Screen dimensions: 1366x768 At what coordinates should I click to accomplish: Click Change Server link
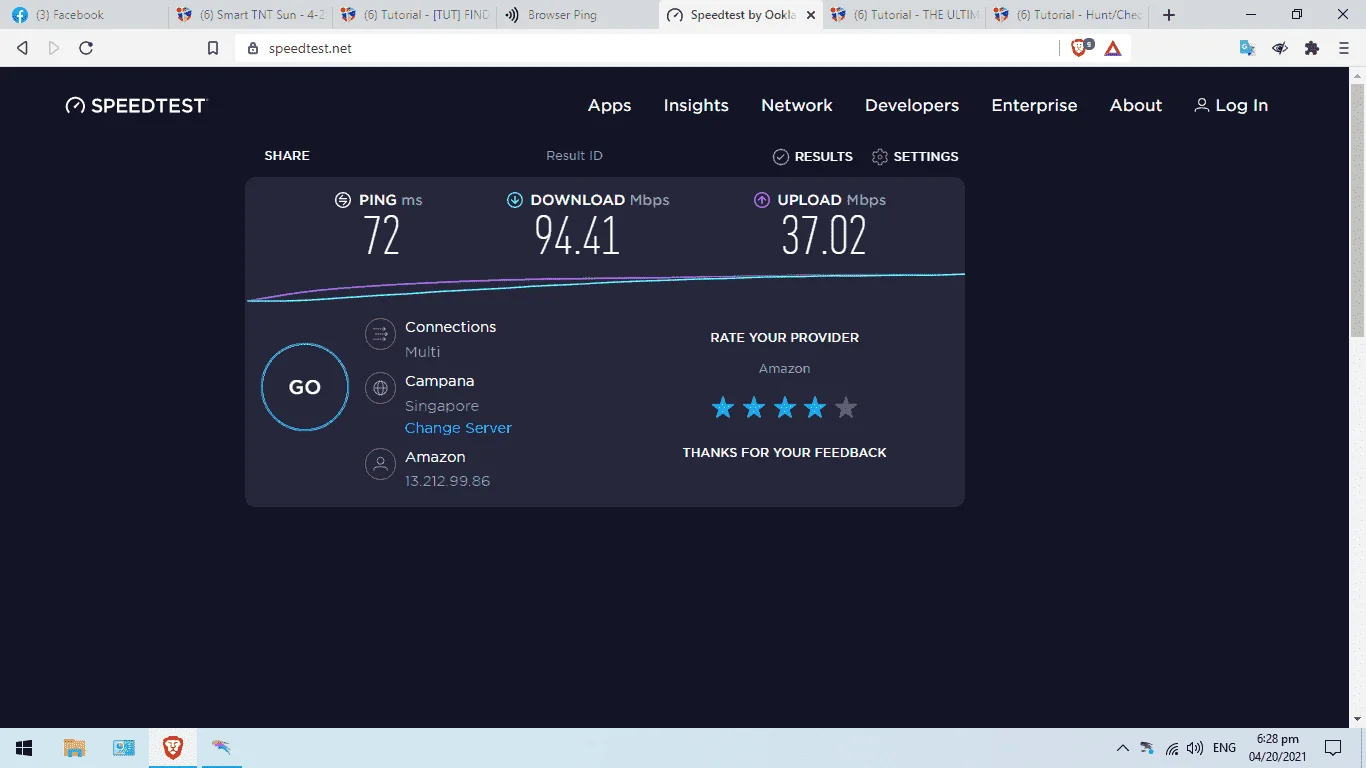click(x=458, y=428)
